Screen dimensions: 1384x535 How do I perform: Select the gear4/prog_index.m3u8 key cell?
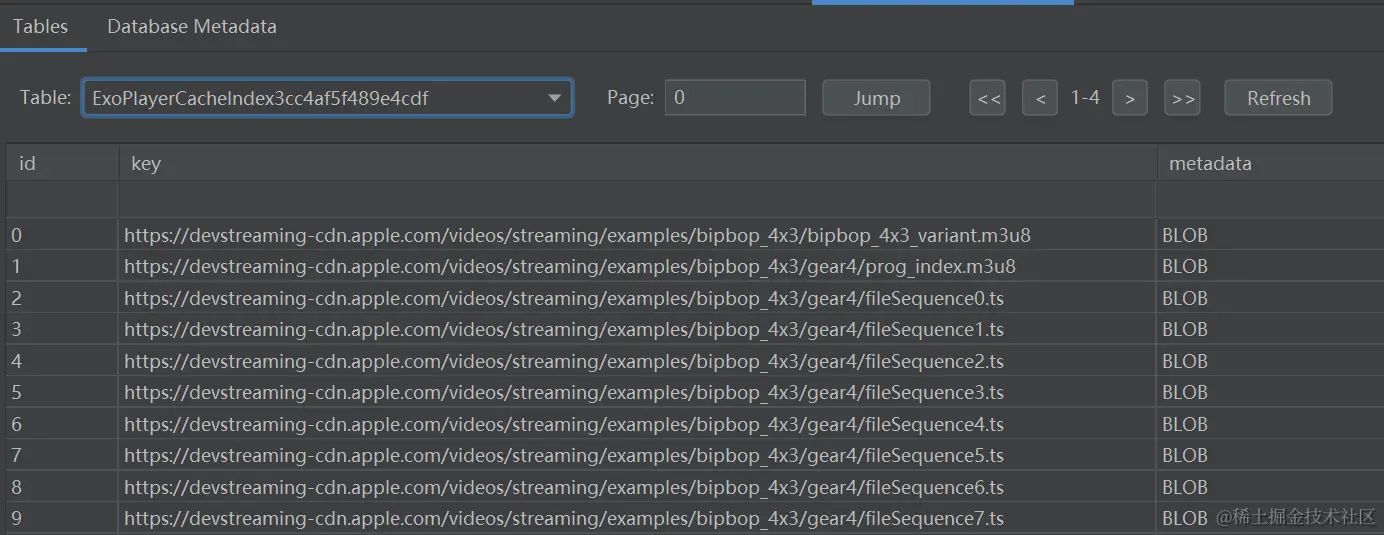point(638,267)
